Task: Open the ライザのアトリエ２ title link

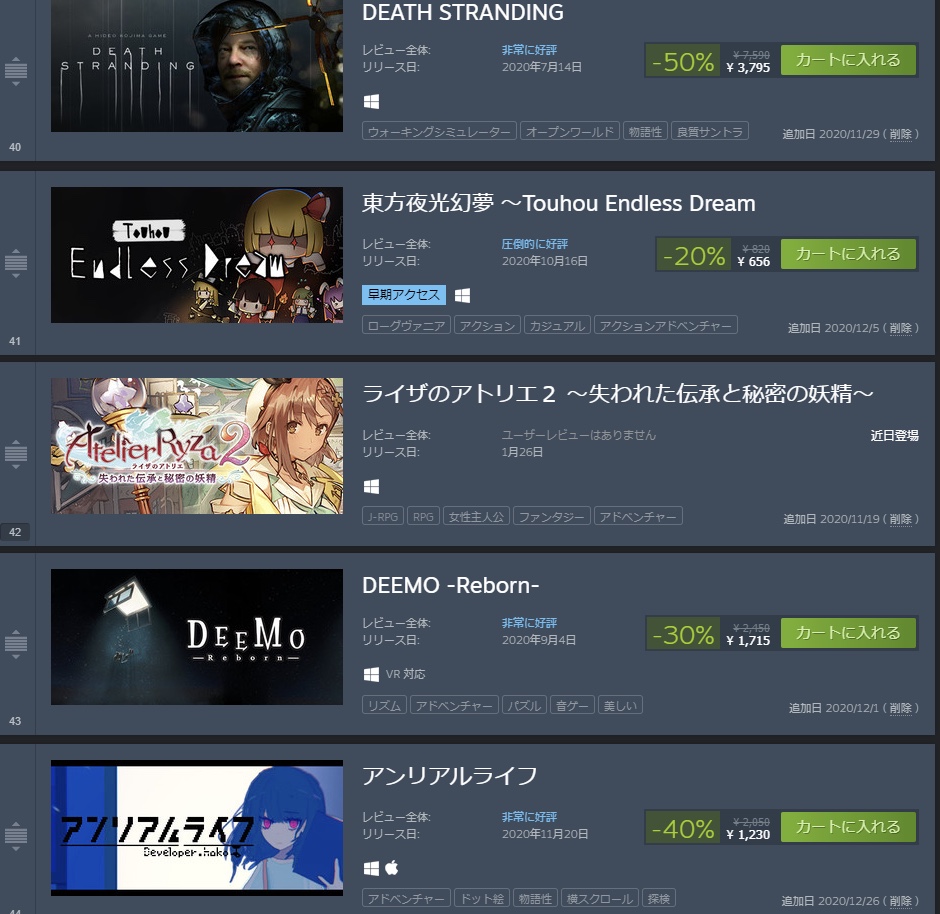Action: click(617, 394)
